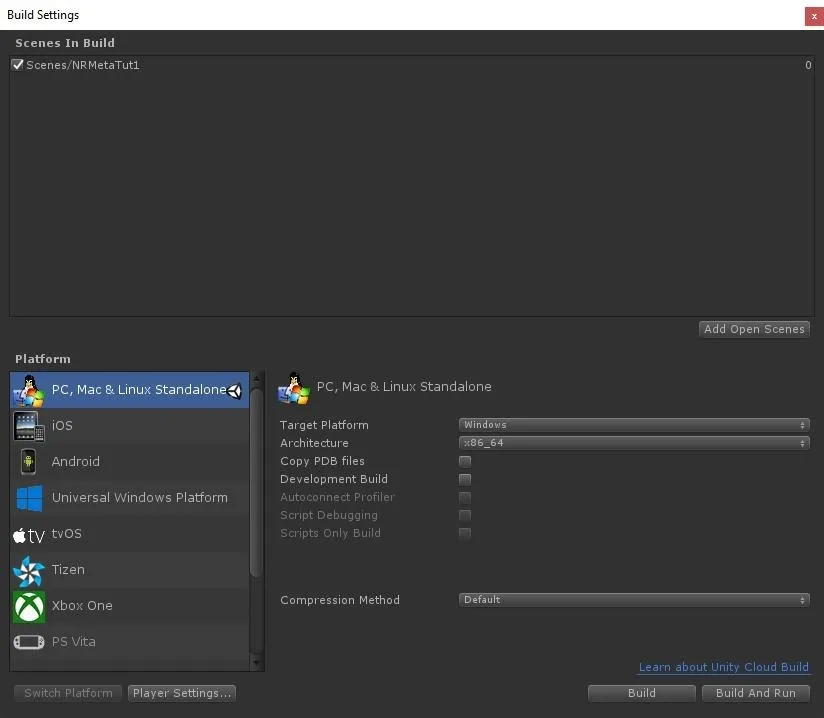824x718 pixels.
Task: Select PC, Mac & Linux Standalone platform
Action: click(129, 390)
